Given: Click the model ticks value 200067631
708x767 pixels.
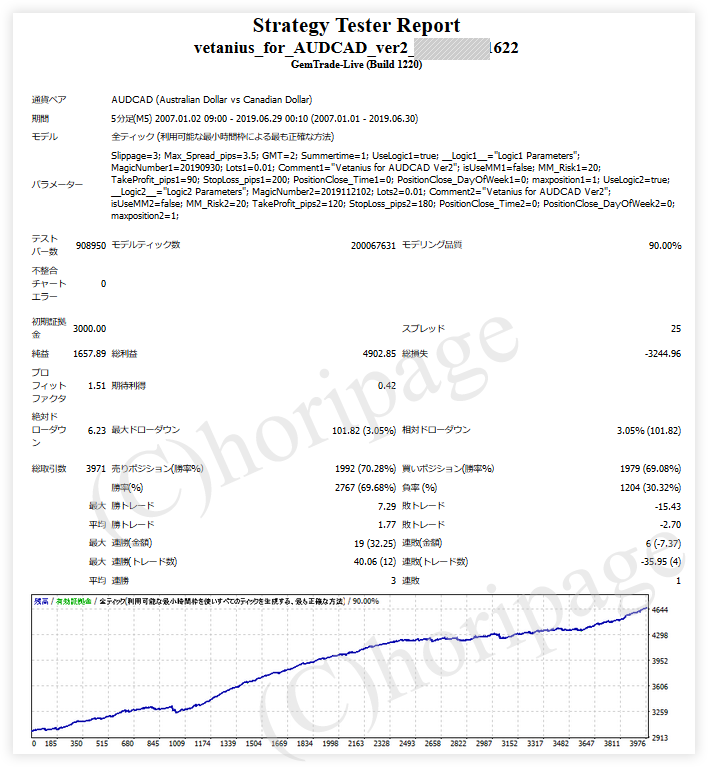Looking at the screenshot, I should (x=373, y=246).
